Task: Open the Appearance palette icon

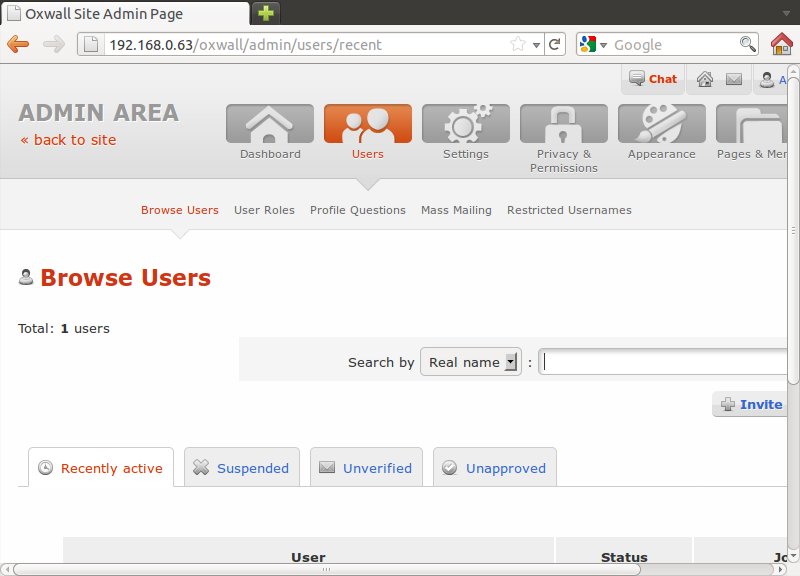Action: 661,124
